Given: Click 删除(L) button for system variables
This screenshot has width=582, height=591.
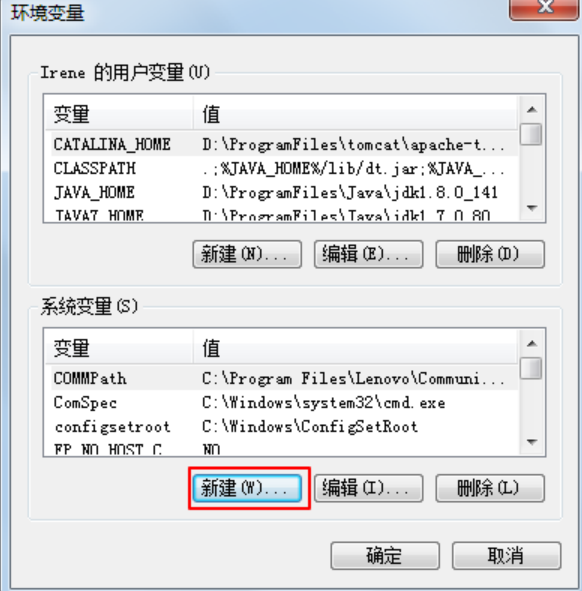Looking at the screenshot, I should pos(490,488).
